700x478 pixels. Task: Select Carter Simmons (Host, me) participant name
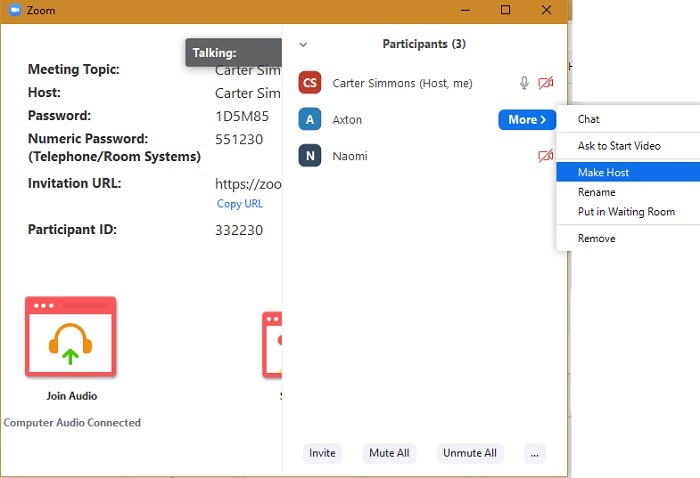click(x=402, y=83)
